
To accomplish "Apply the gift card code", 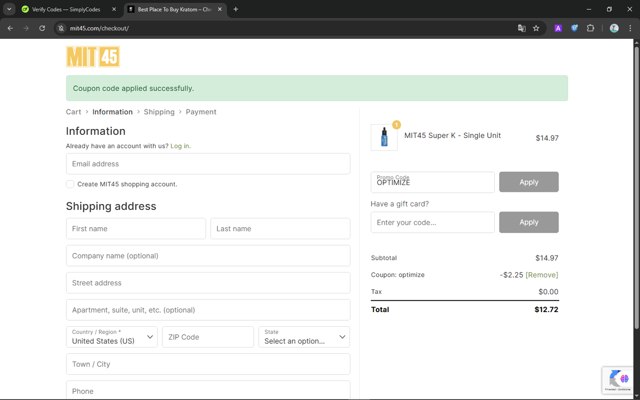I will [529, 222].
